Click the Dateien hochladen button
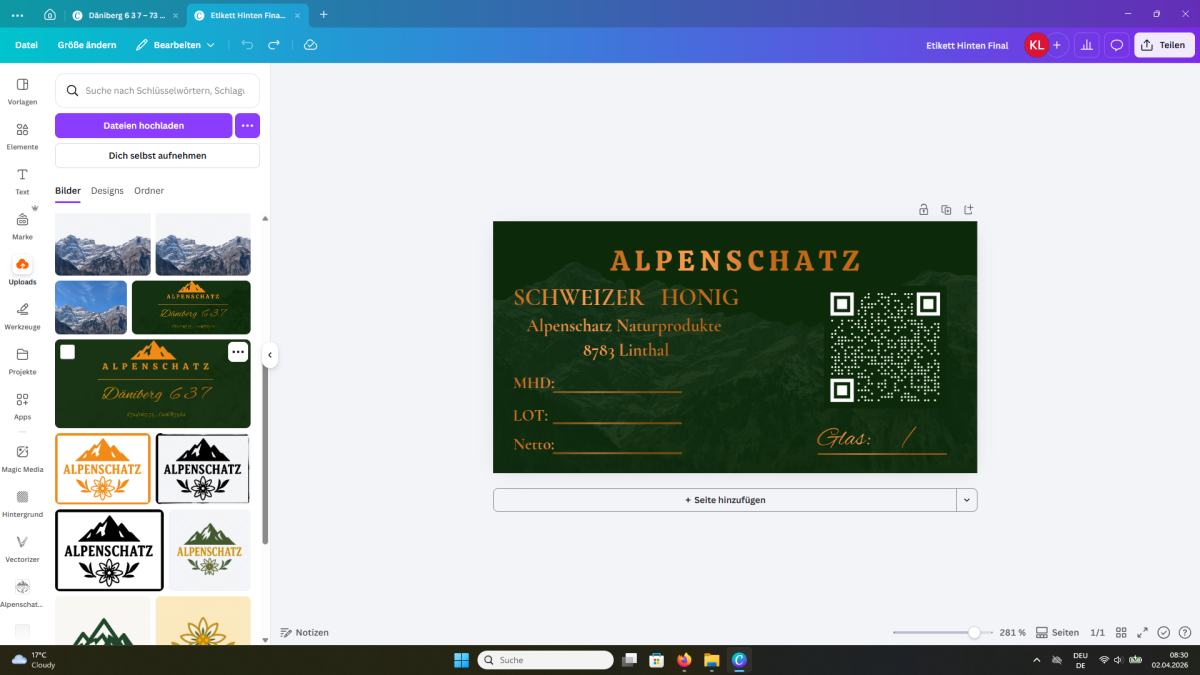Screen dimensions: 1200x675 (x=143, y=125)
